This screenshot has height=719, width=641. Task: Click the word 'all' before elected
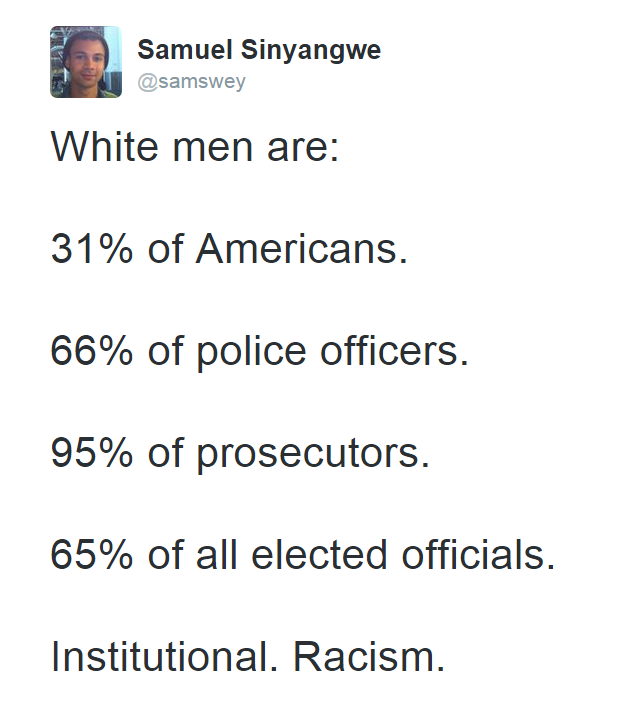217,555
